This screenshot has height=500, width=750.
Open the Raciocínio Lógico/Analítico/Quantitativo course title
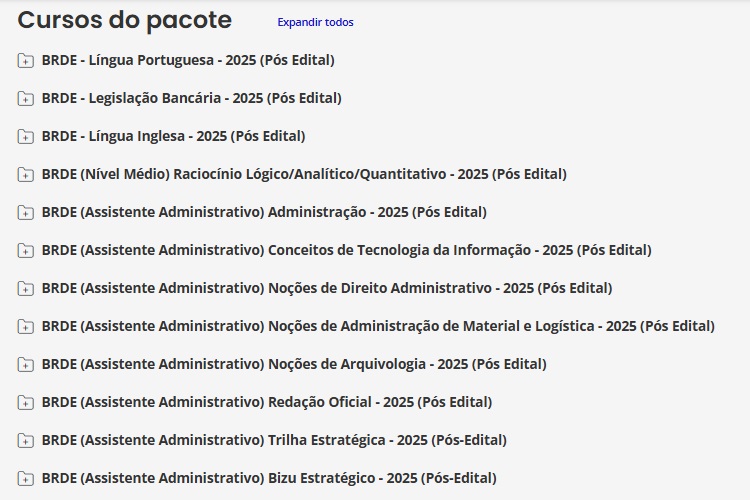coord(304,174)
